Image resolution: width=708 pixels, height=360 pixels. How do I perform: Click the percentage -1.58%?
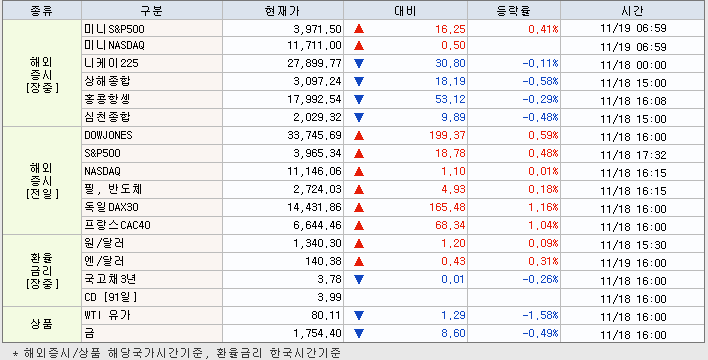tap(540, 315)
